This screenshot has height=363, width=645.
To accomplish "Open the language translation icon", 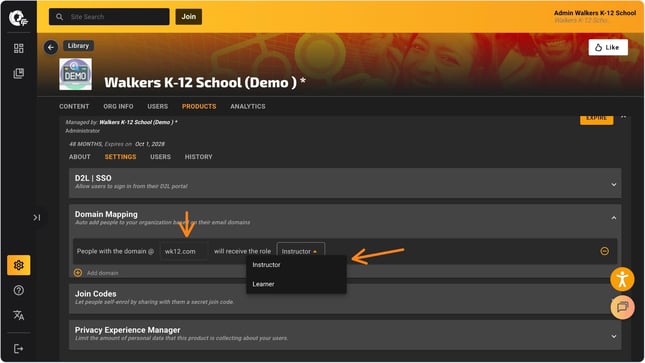I will click(19, 315).
